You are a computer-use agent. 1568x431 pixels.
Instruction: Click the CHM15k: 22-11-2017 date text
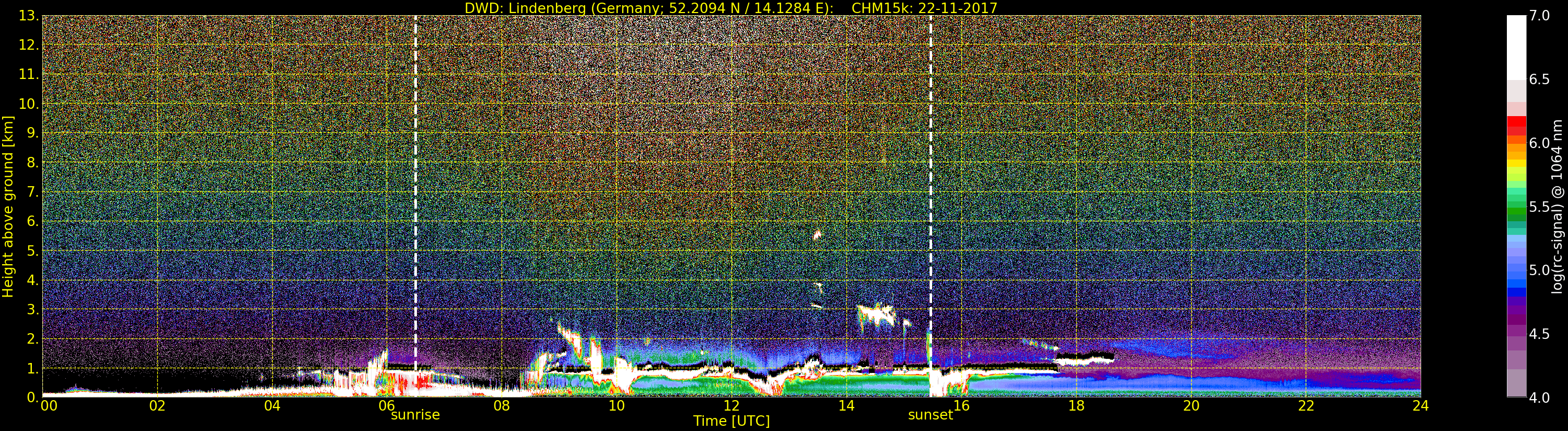(x=924, y=8)
